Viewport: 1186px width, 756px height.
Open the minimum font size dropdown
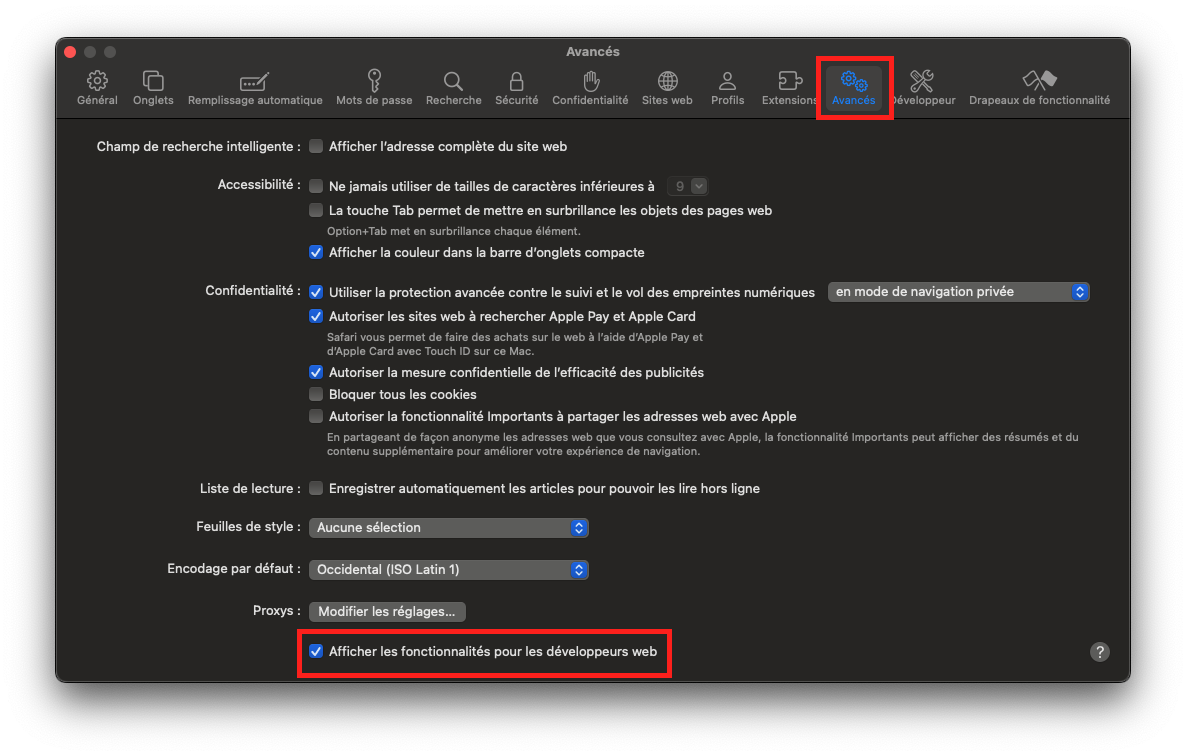point(687,186)
